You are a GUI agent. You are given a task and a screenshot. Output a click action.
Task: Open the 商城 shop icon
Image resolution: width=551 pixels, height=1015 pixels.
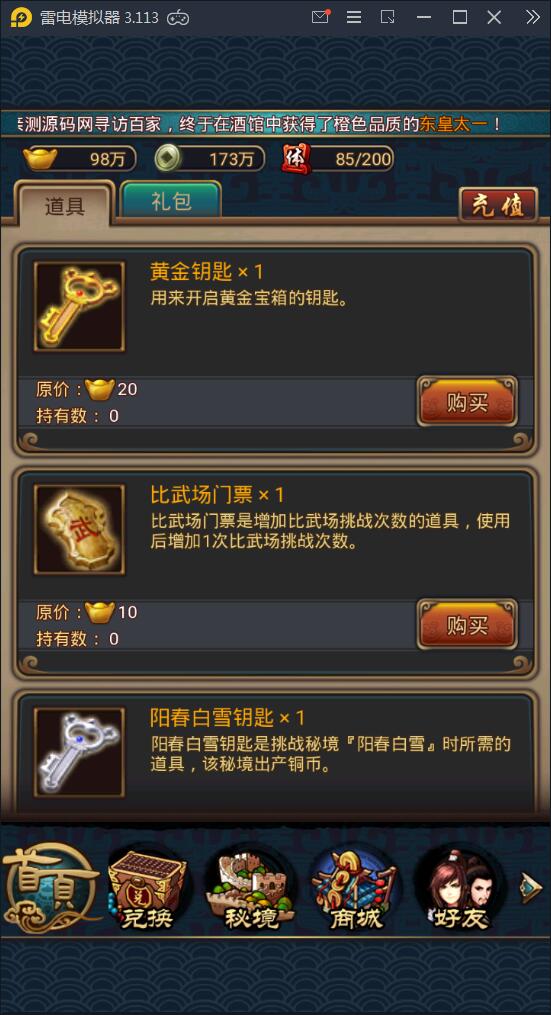tap(354, 890)
